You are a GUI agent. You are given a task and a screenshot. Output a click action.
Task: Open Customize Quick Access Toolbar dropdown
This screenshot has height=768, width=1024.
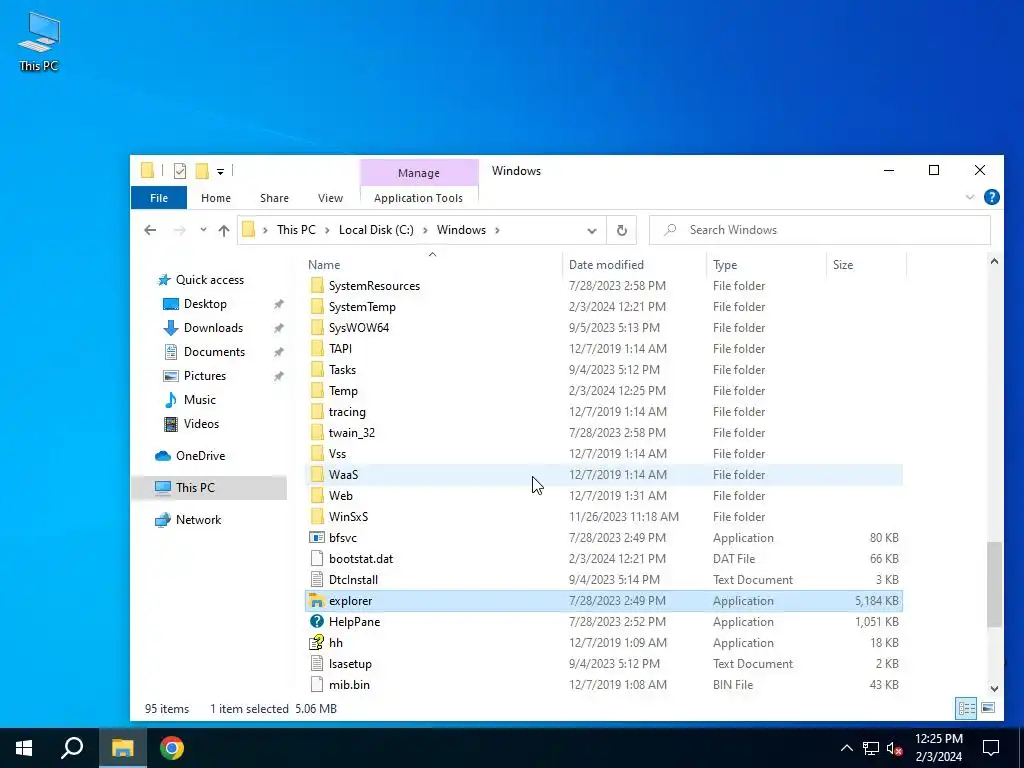click(221, 172)
